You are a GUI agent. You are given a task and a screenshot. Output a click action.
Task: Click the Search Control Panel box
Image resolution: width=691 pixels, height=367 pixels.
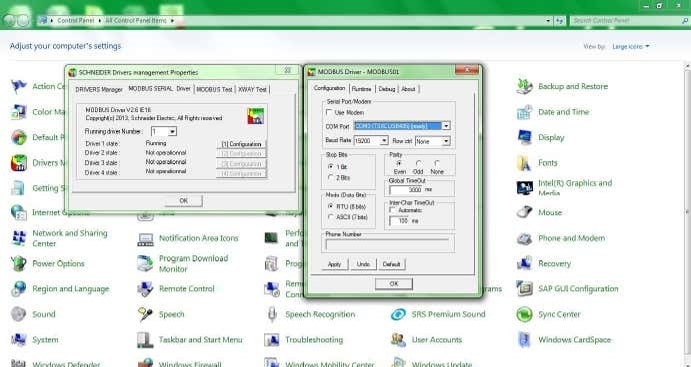pyautogui.click(x=629, y=21)
